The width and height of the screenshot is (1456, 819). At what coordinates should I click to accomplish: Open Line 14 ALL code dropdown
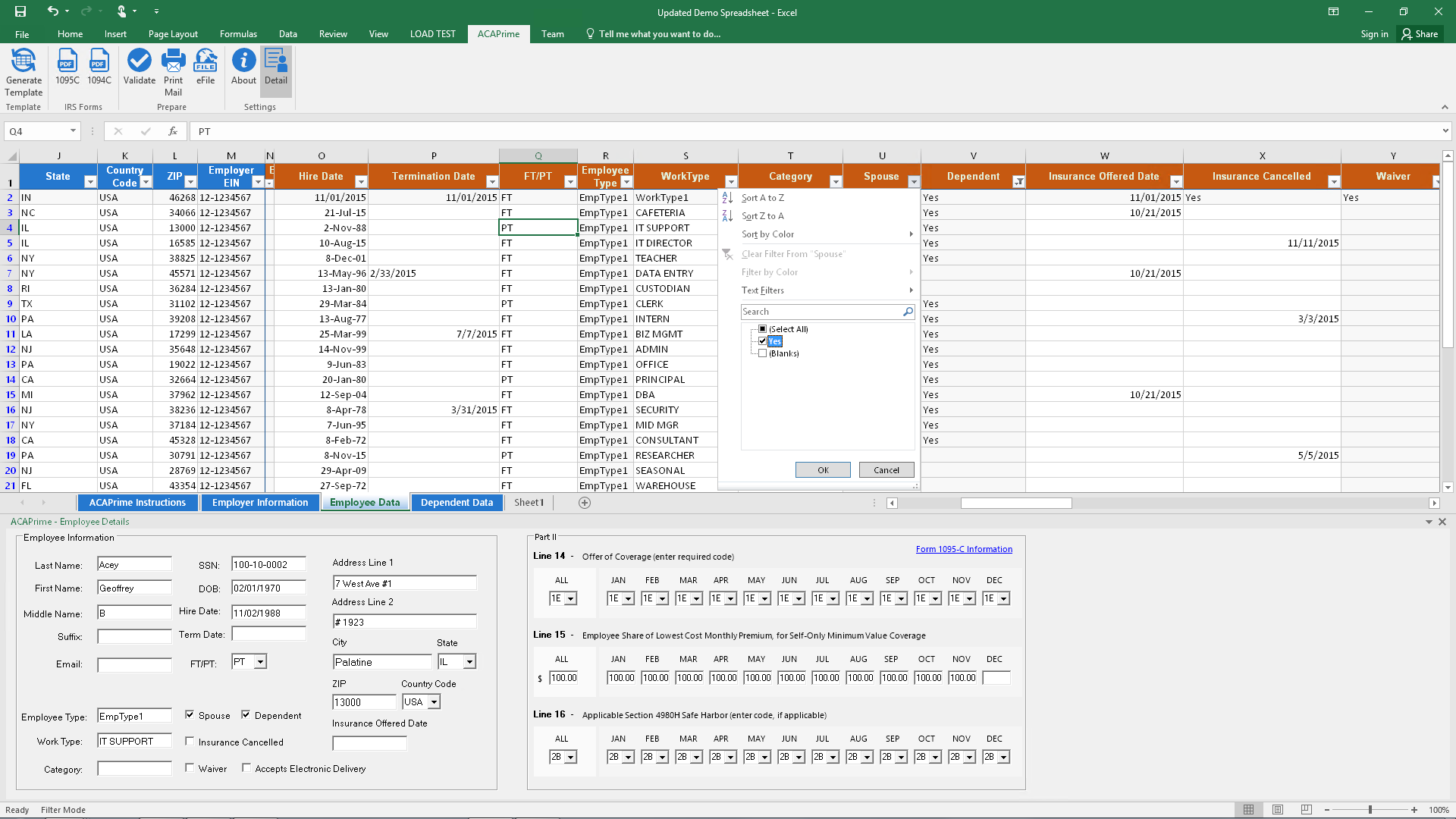[570, 599]
